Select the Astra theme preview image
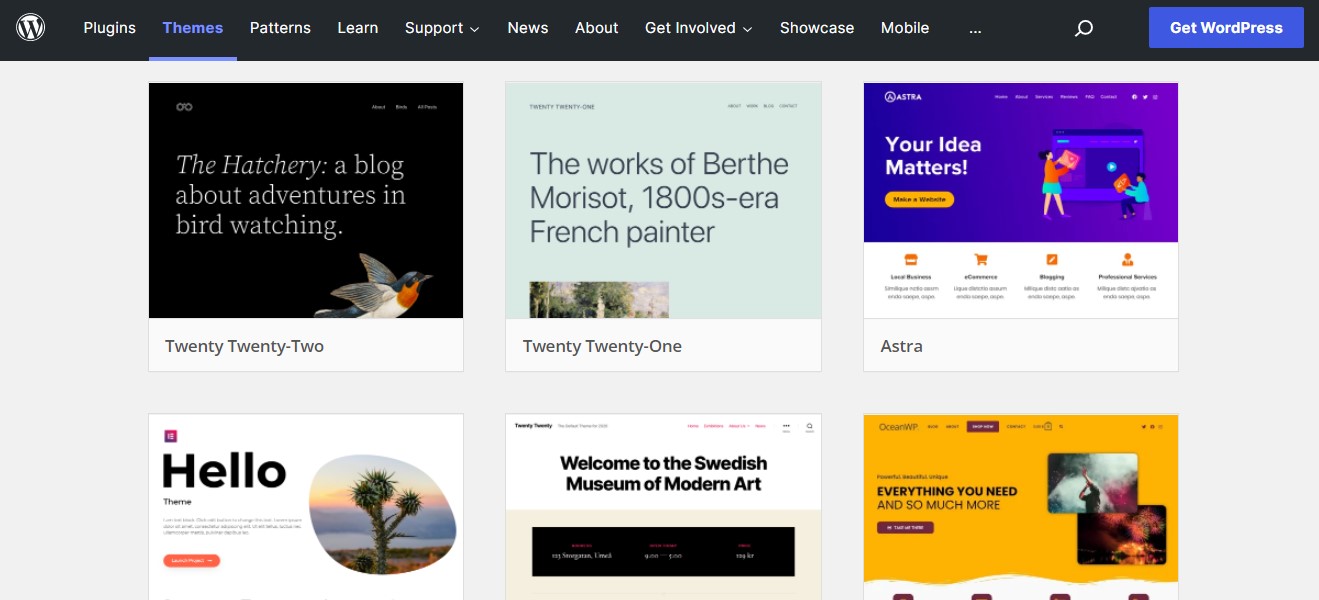Image resolution: width=1319 pixels, height=600 pixels. pyautogui.click(x=1020, y=200)
